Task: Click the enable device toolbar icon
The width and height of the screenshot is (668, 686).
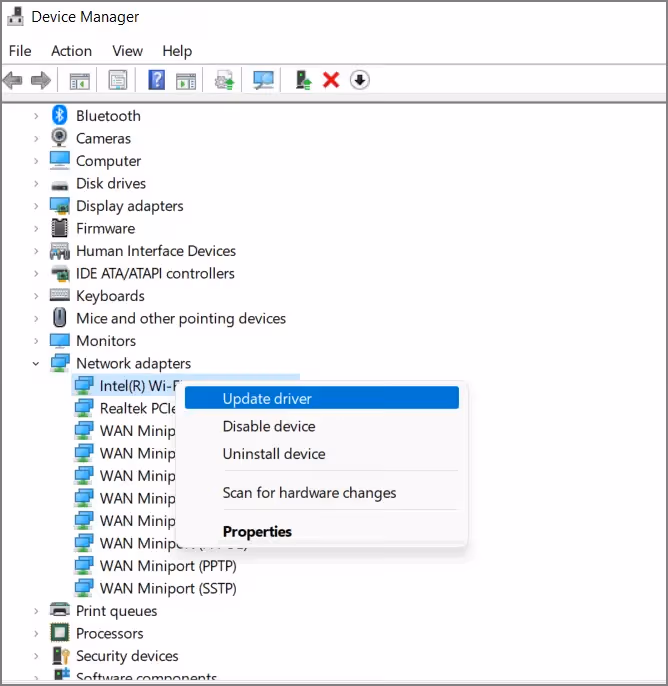Action: click(303, 80)
